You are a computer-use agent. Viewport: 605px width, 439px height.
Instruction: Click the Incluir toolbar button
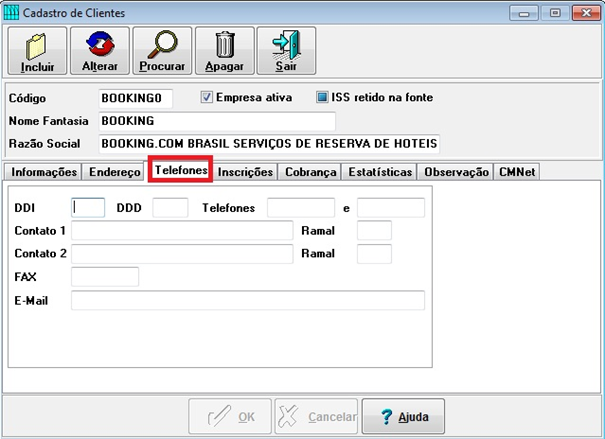click(37, 51)
